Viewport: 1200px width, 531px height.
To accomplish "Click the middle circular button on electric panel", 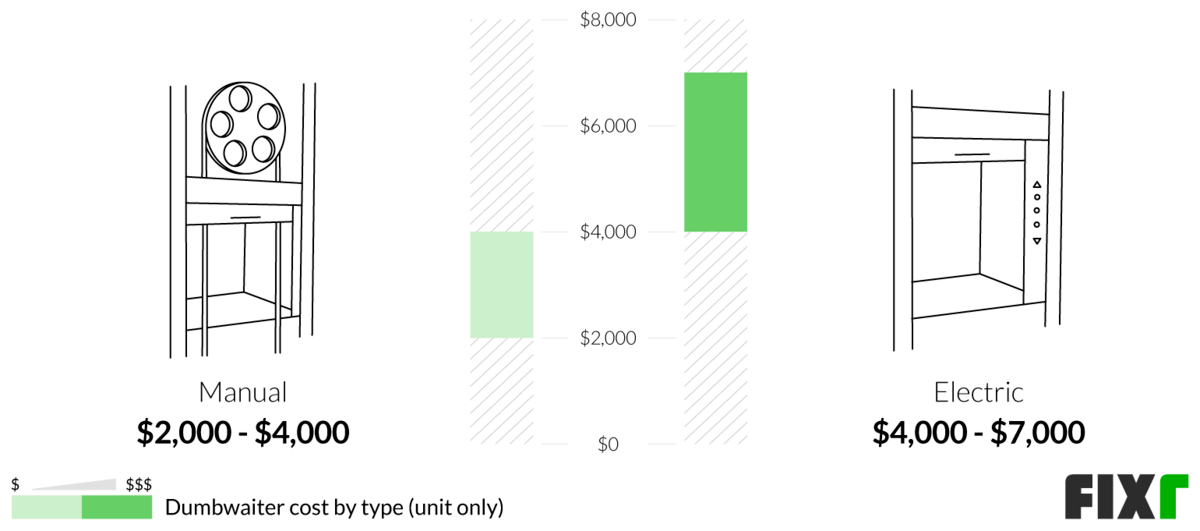I will [x=1037, y=210].
